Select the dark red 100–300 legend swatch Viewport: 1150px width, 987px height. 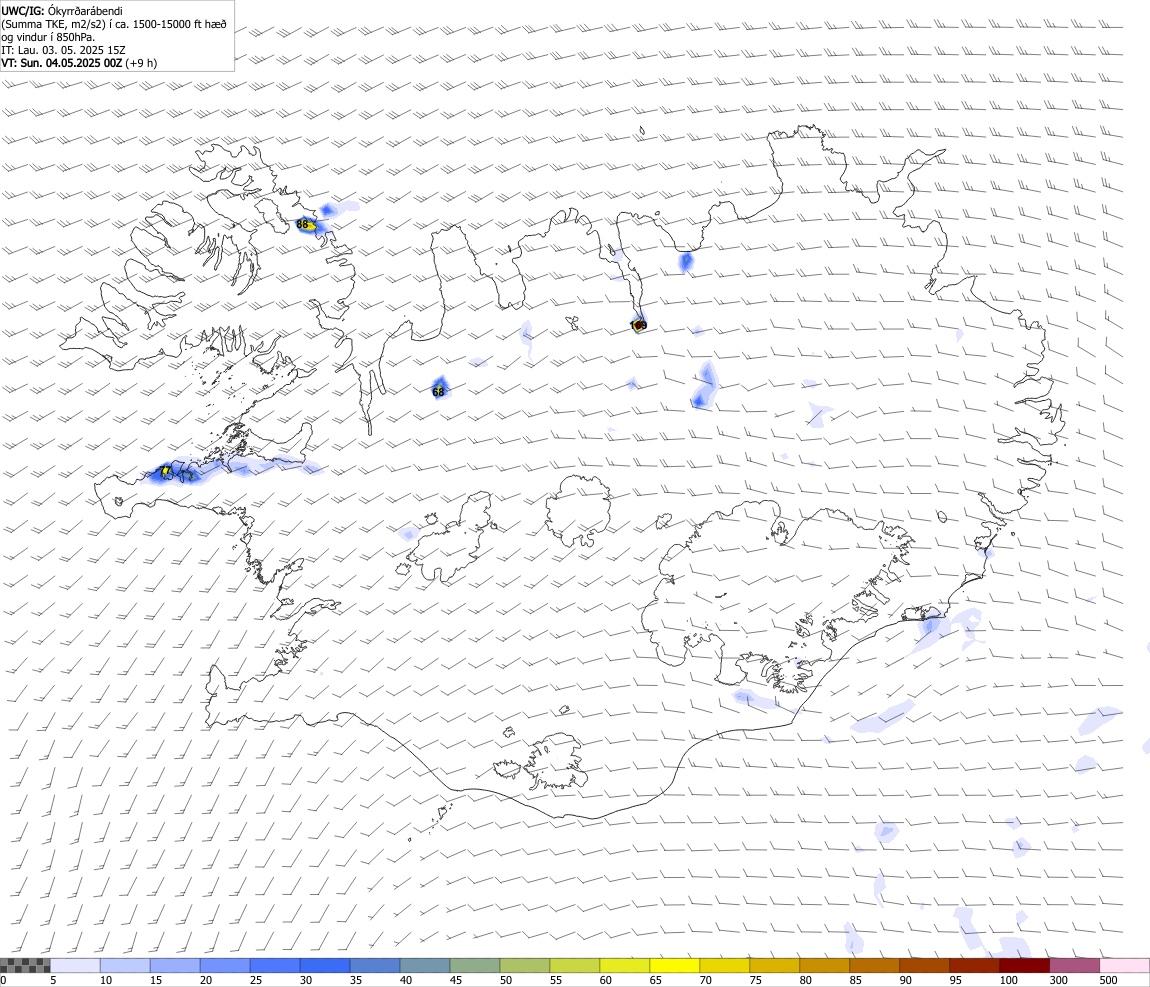pyautogui.click(x=1025, y=966)
